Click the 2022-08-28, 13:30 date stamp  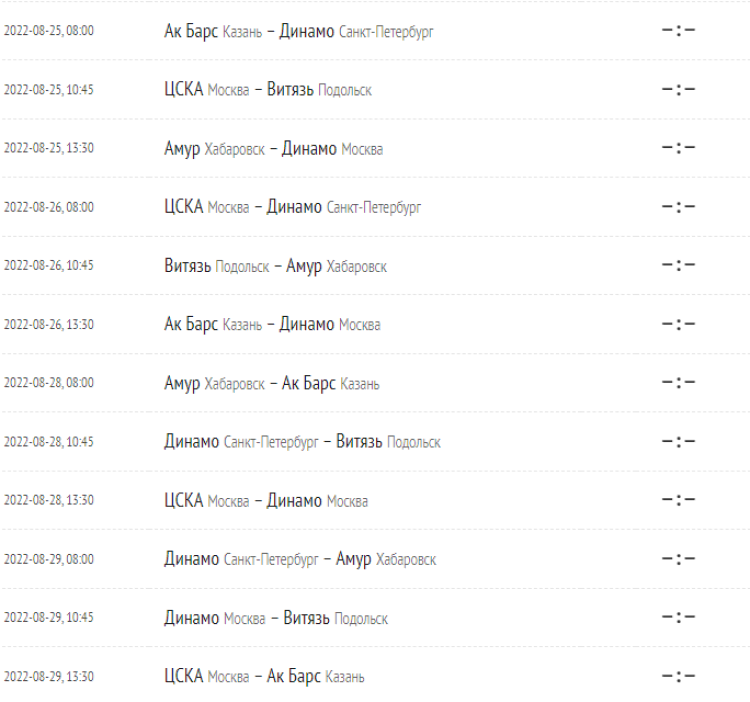pyautogui.click(x=49, y=501)
